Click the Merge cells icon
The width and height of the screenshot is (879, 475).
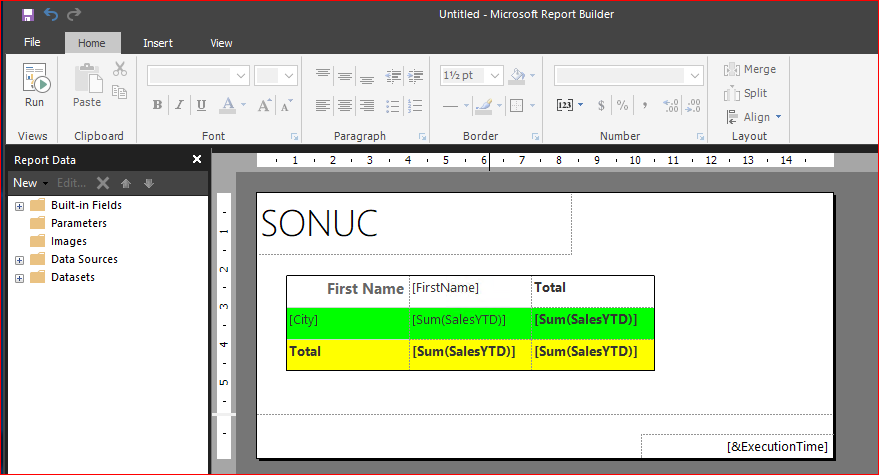tap(750, 69)
